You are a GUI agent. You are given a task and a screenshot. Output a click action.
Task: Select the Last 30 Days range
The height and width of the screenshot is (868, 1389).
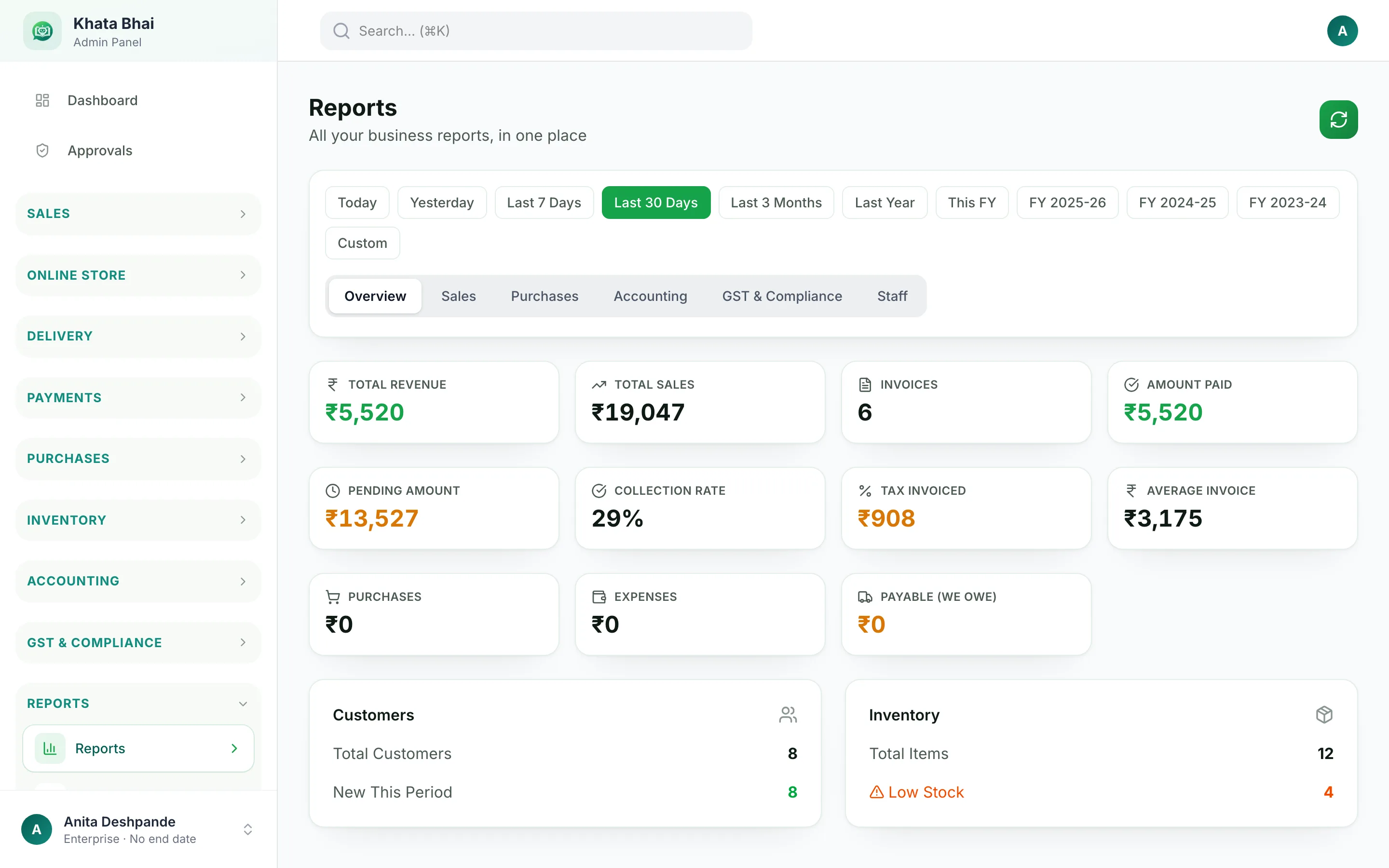[656, 203]
